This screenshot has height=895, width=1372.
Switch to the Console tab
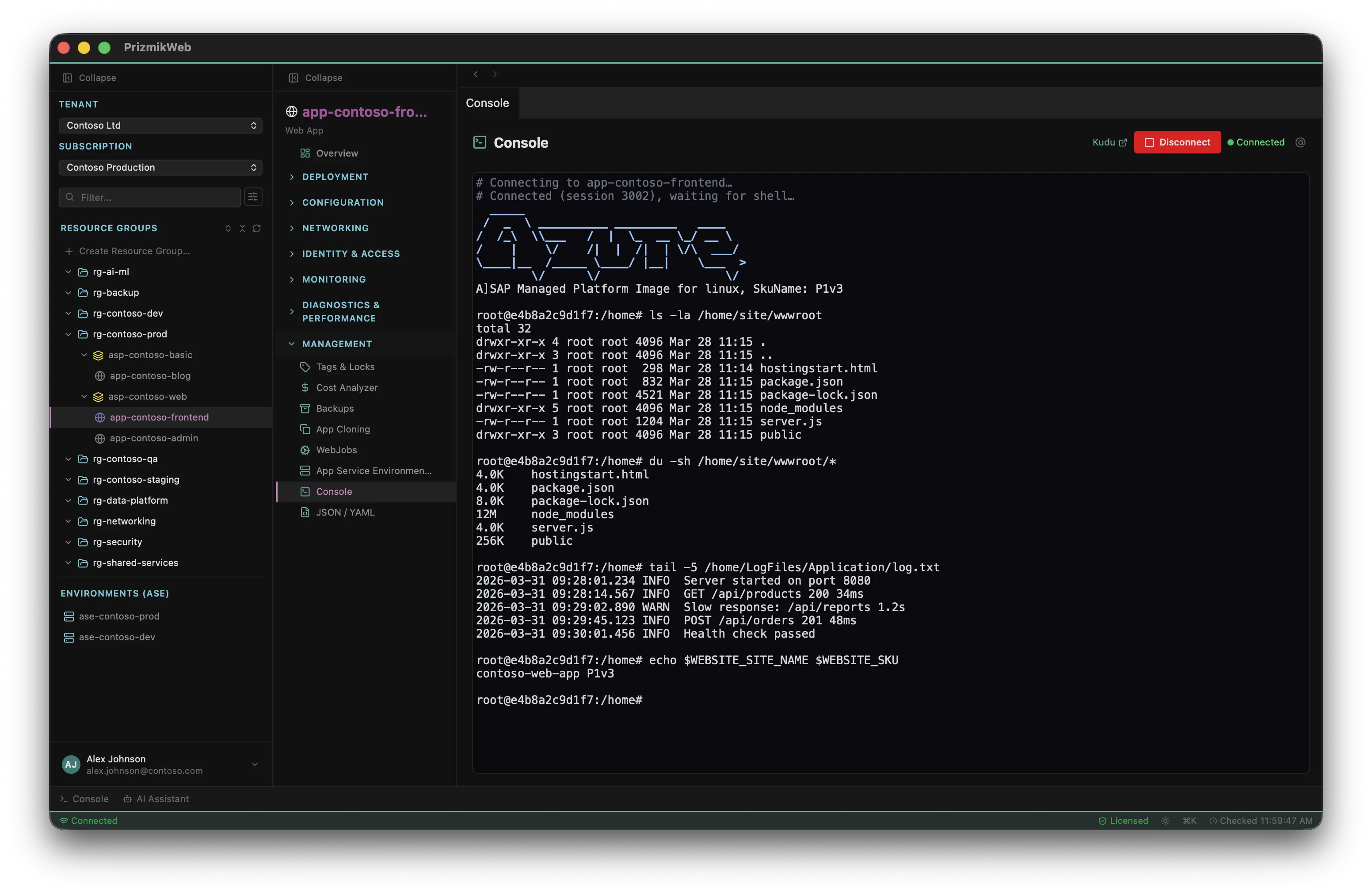point(487,103)
